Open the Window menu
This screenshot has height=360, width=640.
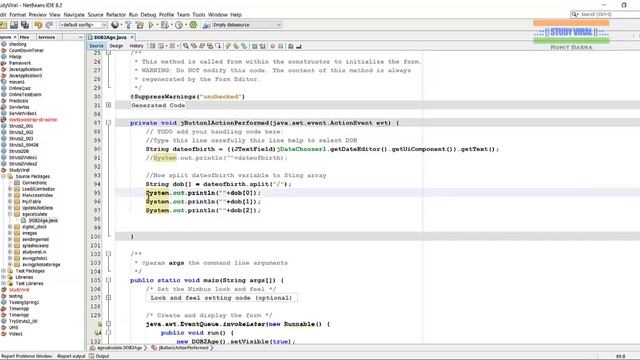tap(218, 15)
